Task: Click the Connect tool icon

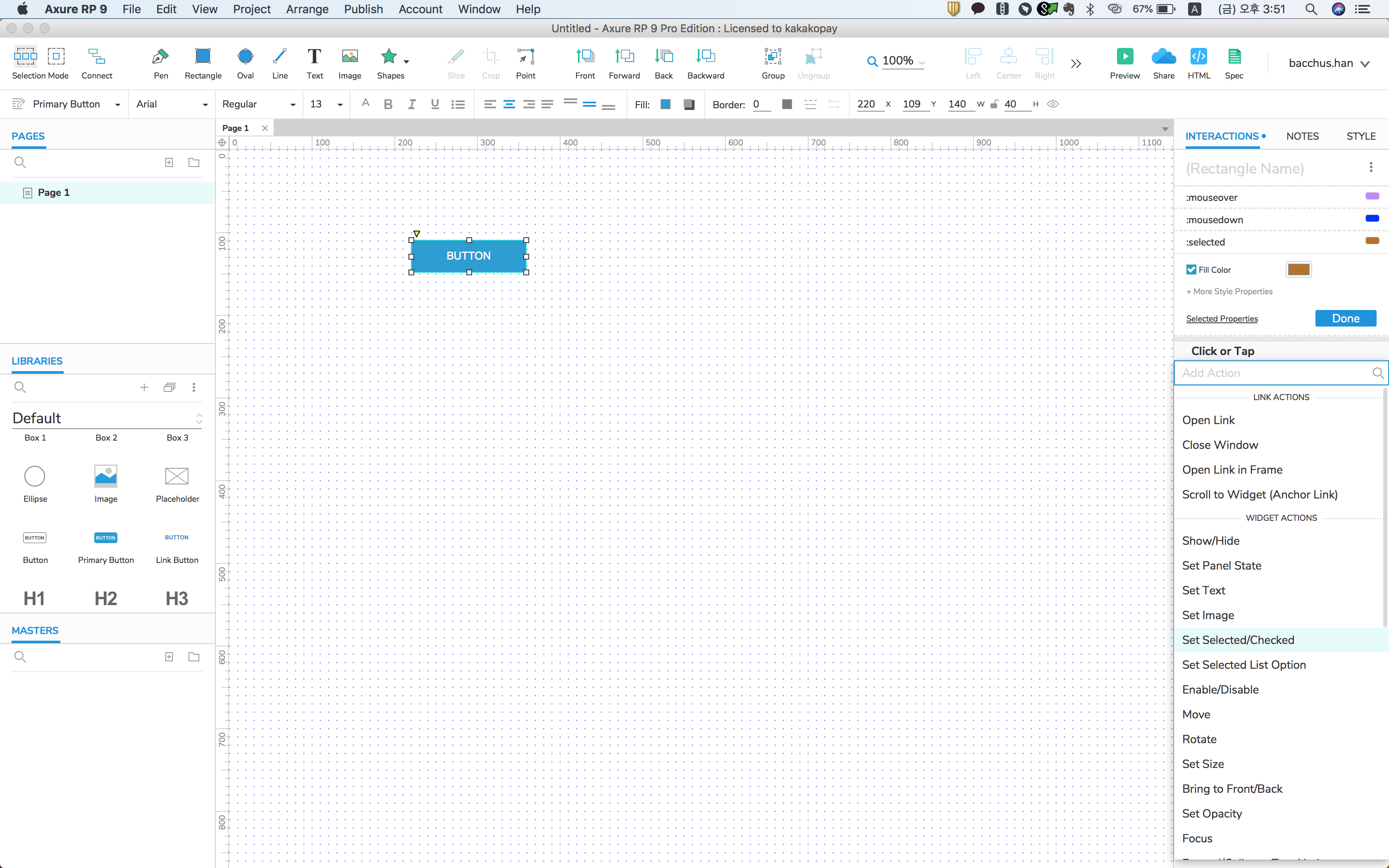Action: 96,56
